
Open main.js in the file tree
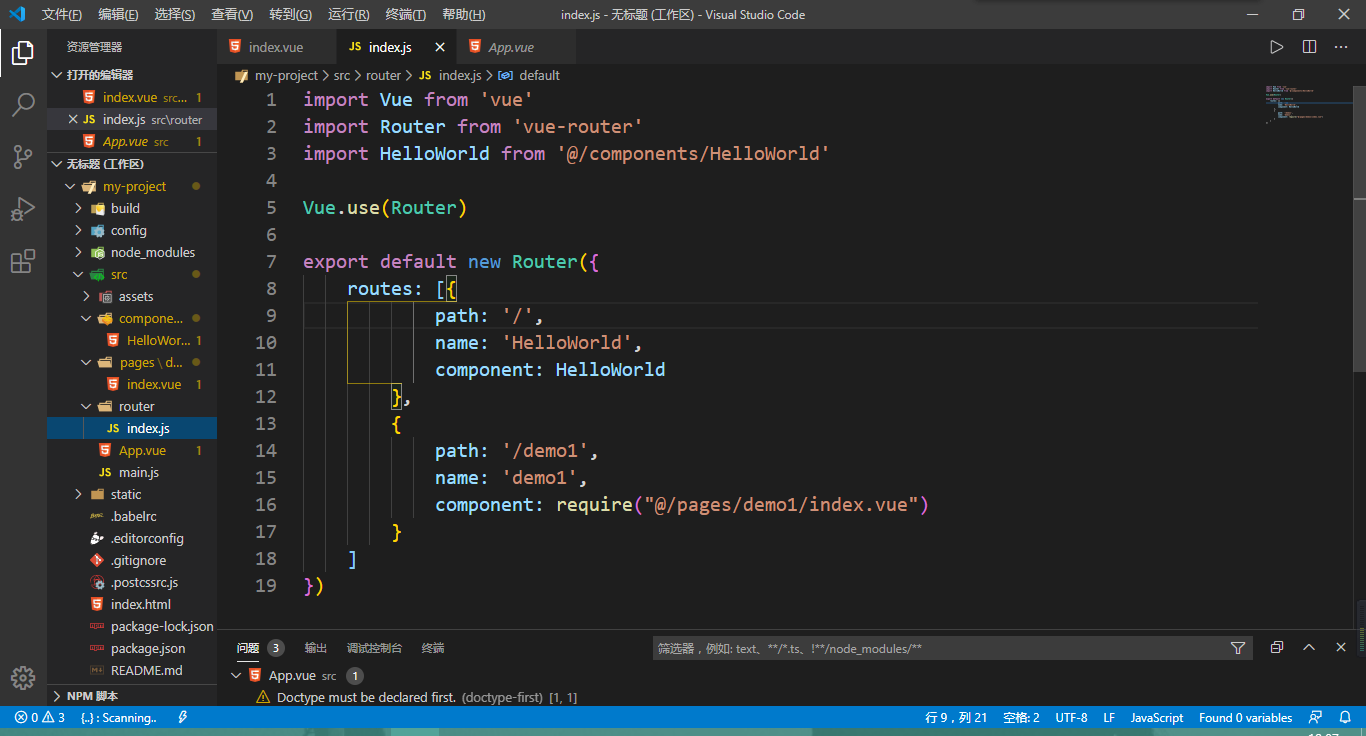(x=139, y=472)
